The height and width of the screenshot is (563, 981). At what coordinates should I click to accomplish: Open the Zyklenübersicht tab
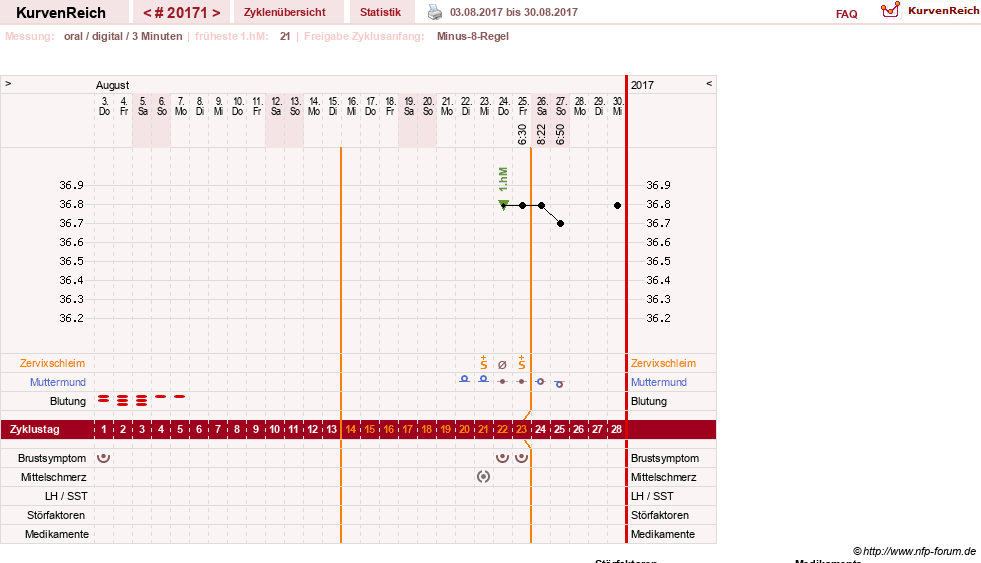(x=285, y=13)
